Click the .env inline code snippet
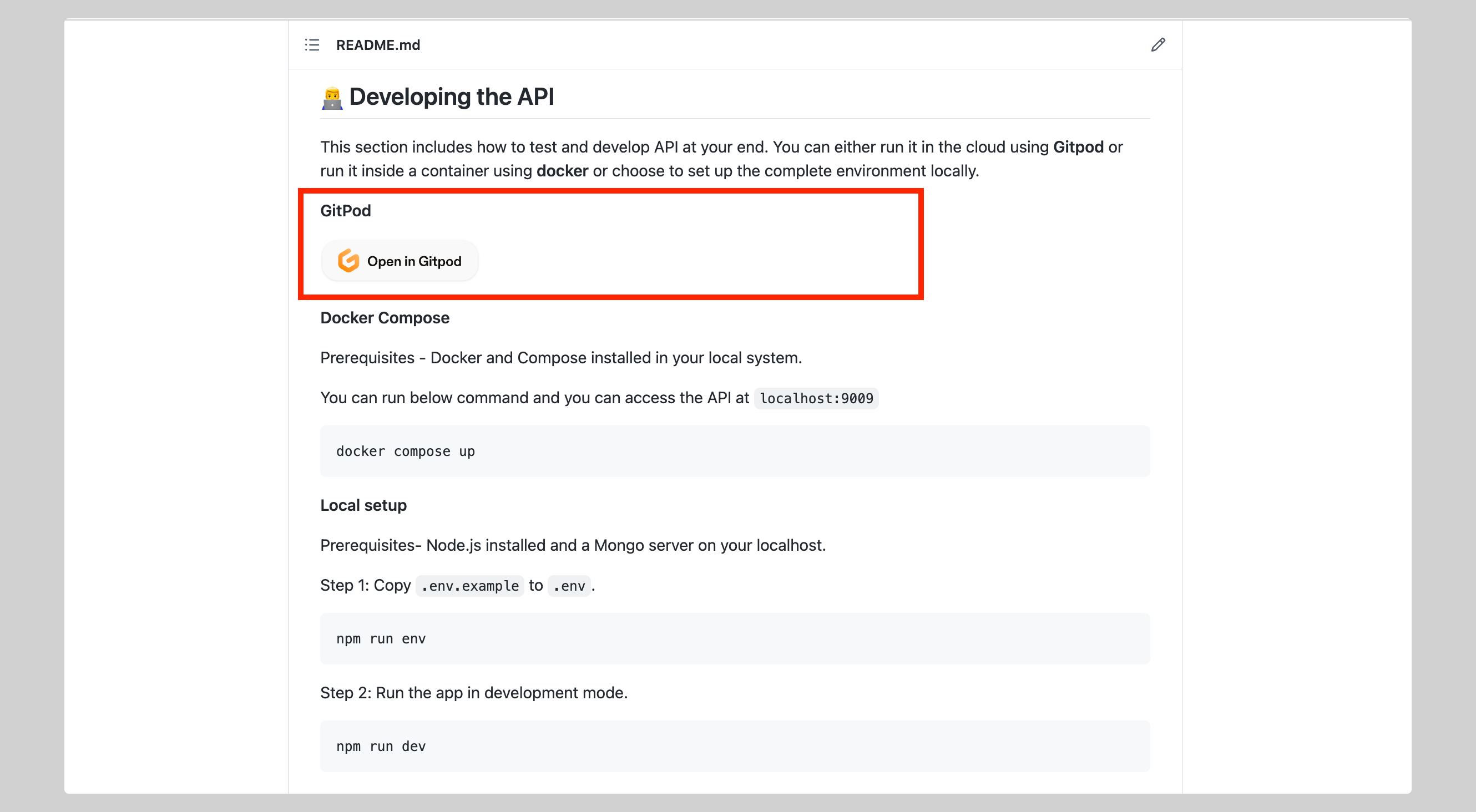This screenshot has height=812, width=1476. coord(568,586)
